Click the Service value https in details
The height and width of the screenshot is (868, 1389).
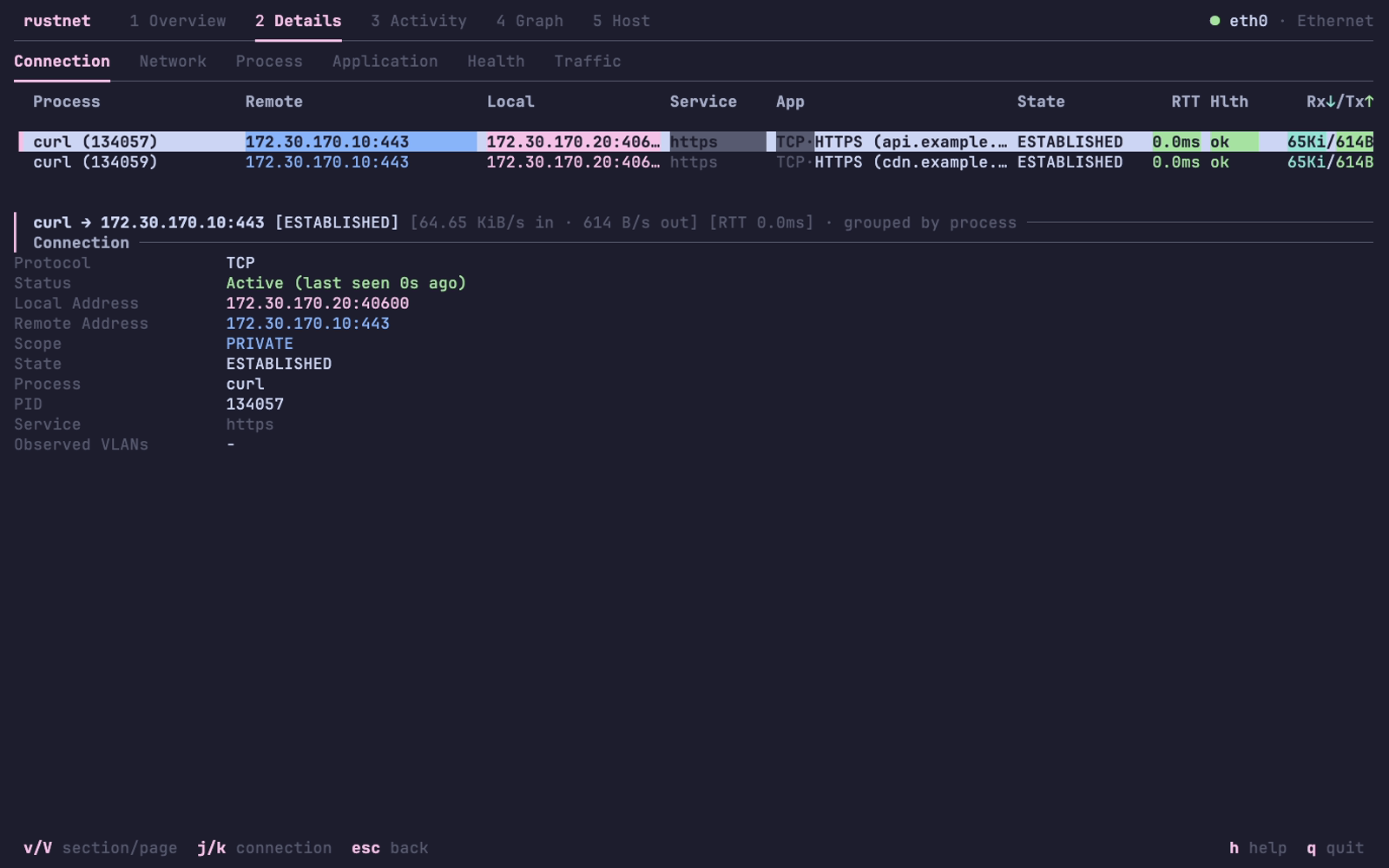[x=250, y=424]
